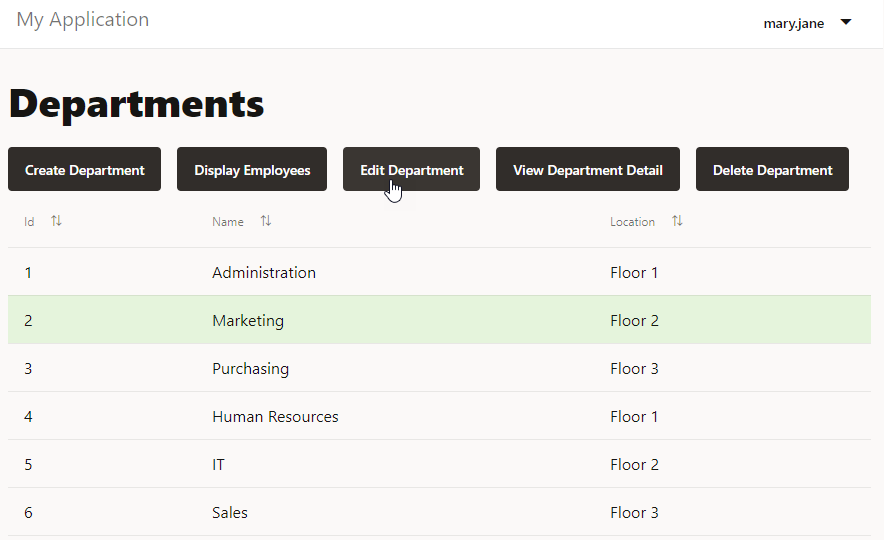Select the Purchasing department name
The image size is (884, 540).
(x=250, y=369)
